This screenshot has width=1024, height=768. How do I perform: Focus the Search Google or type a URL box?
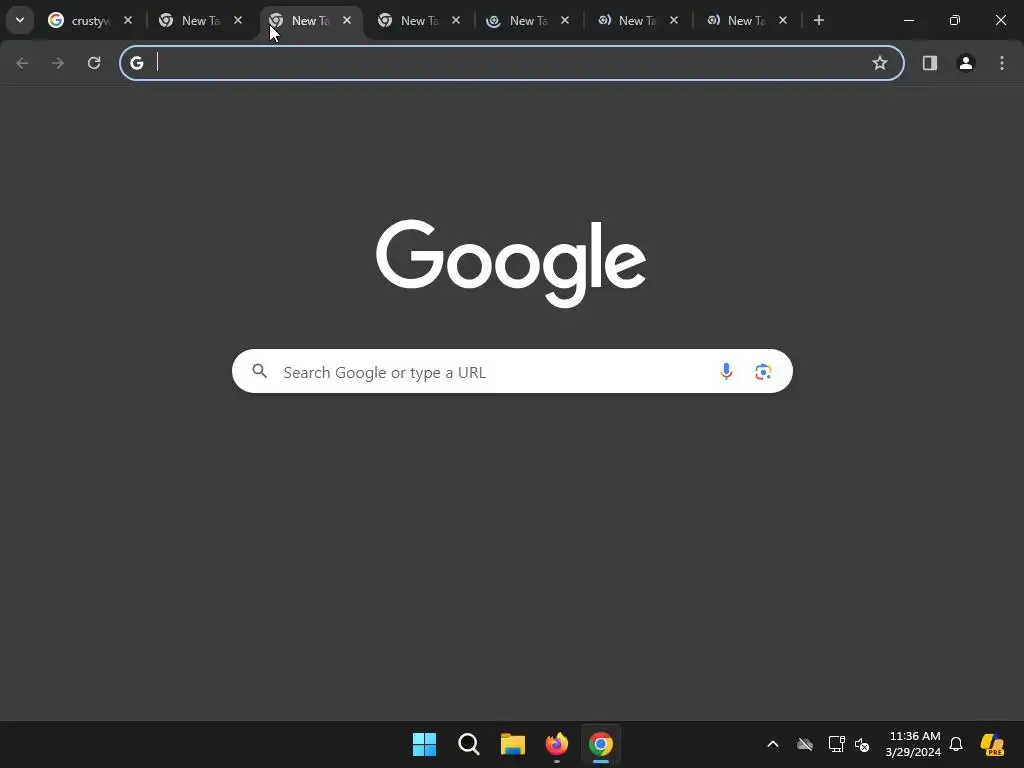[x=512, y=371]
